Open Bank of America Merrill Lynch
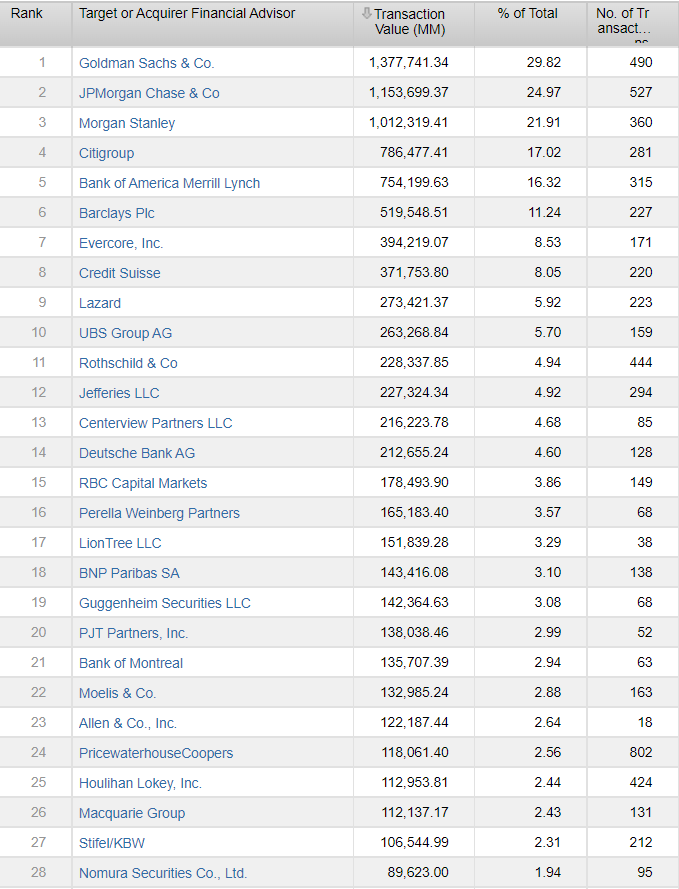 click(x=169, y=183)
